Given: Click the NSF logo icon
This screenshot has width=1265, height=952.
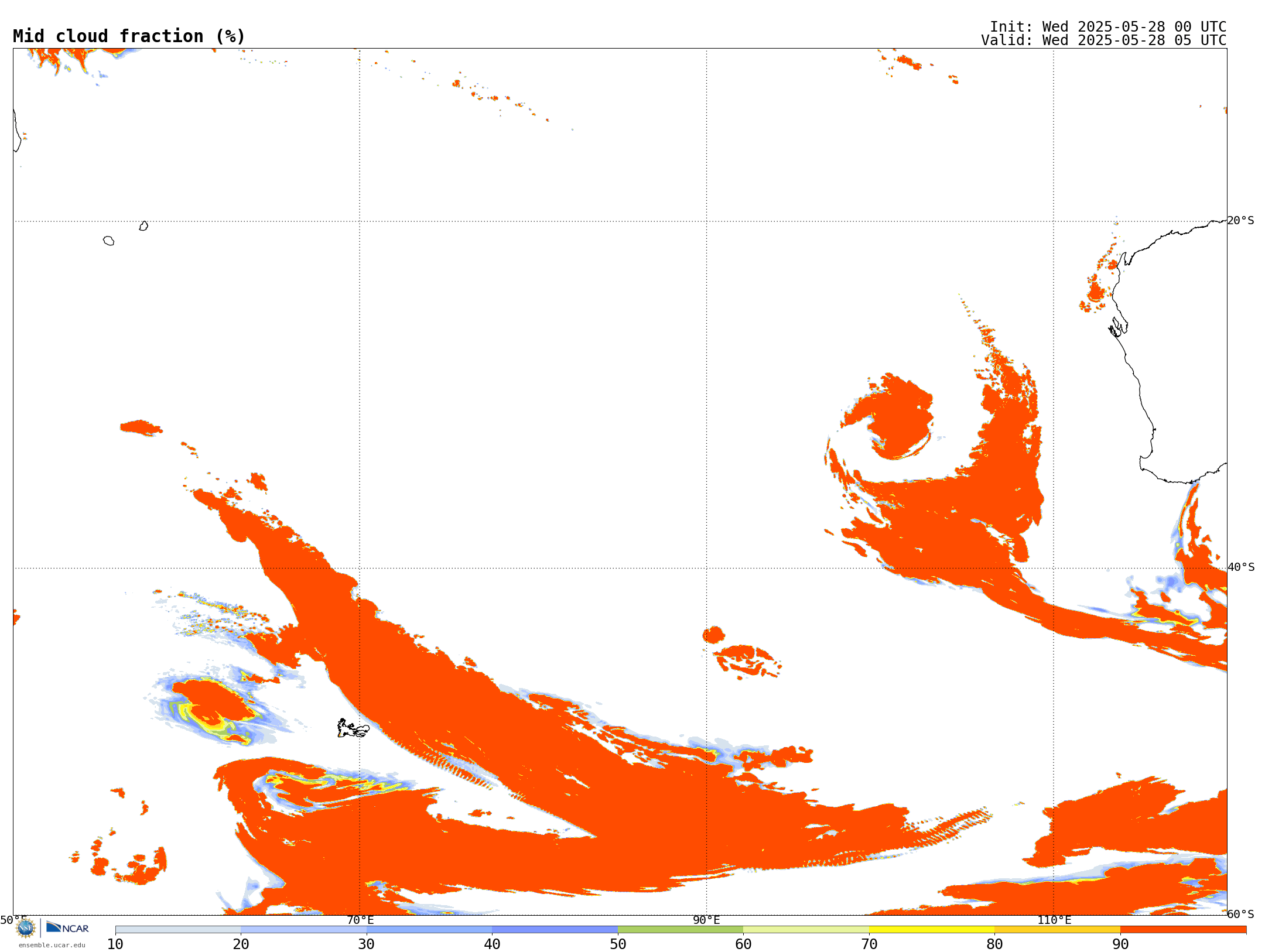Looking at the screenshot, I should [x=26, y=928].
